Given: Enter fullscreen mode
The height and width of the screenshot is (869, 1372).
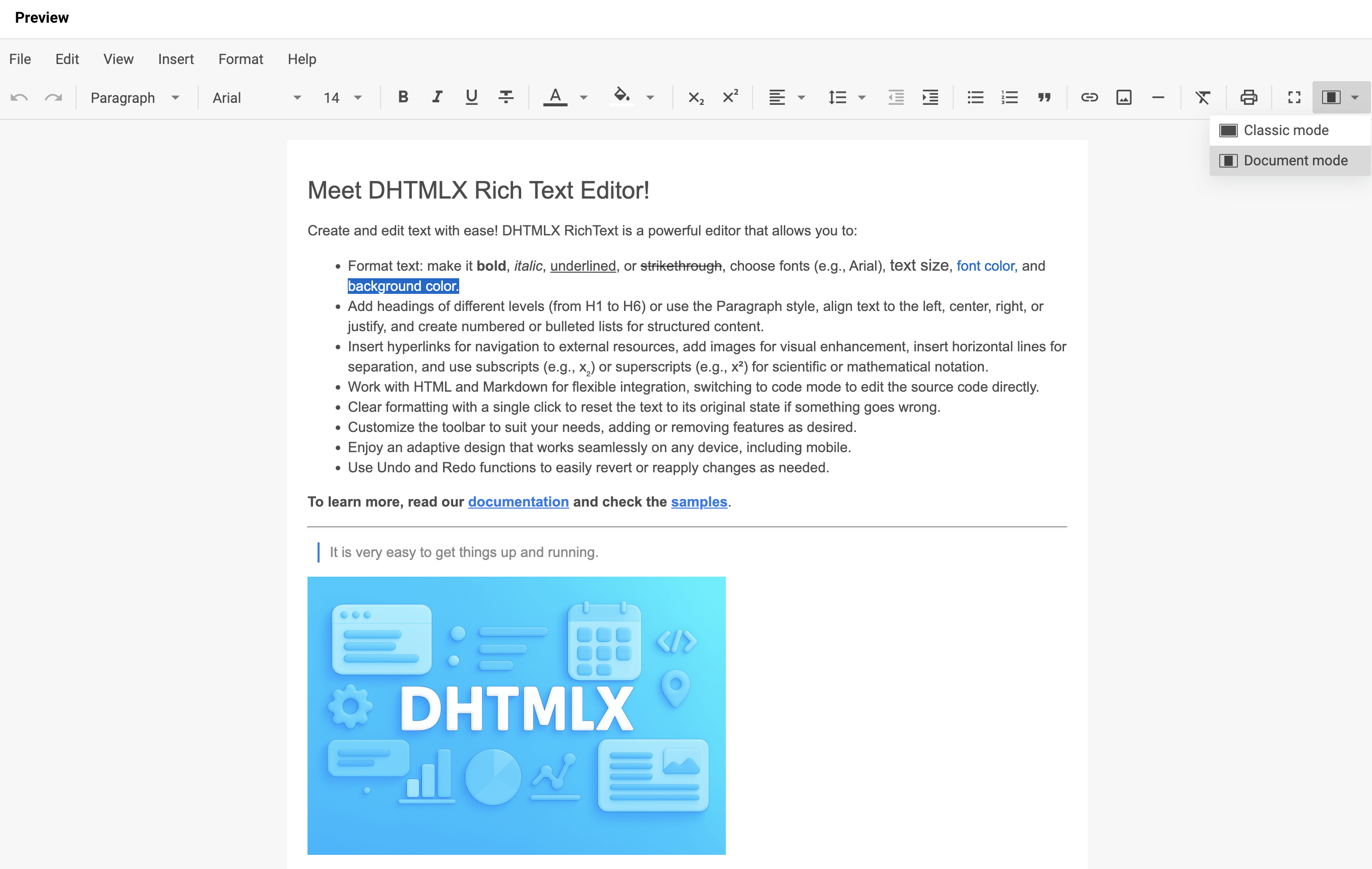Looking at the screenshot, I should tap(1294, 97).
